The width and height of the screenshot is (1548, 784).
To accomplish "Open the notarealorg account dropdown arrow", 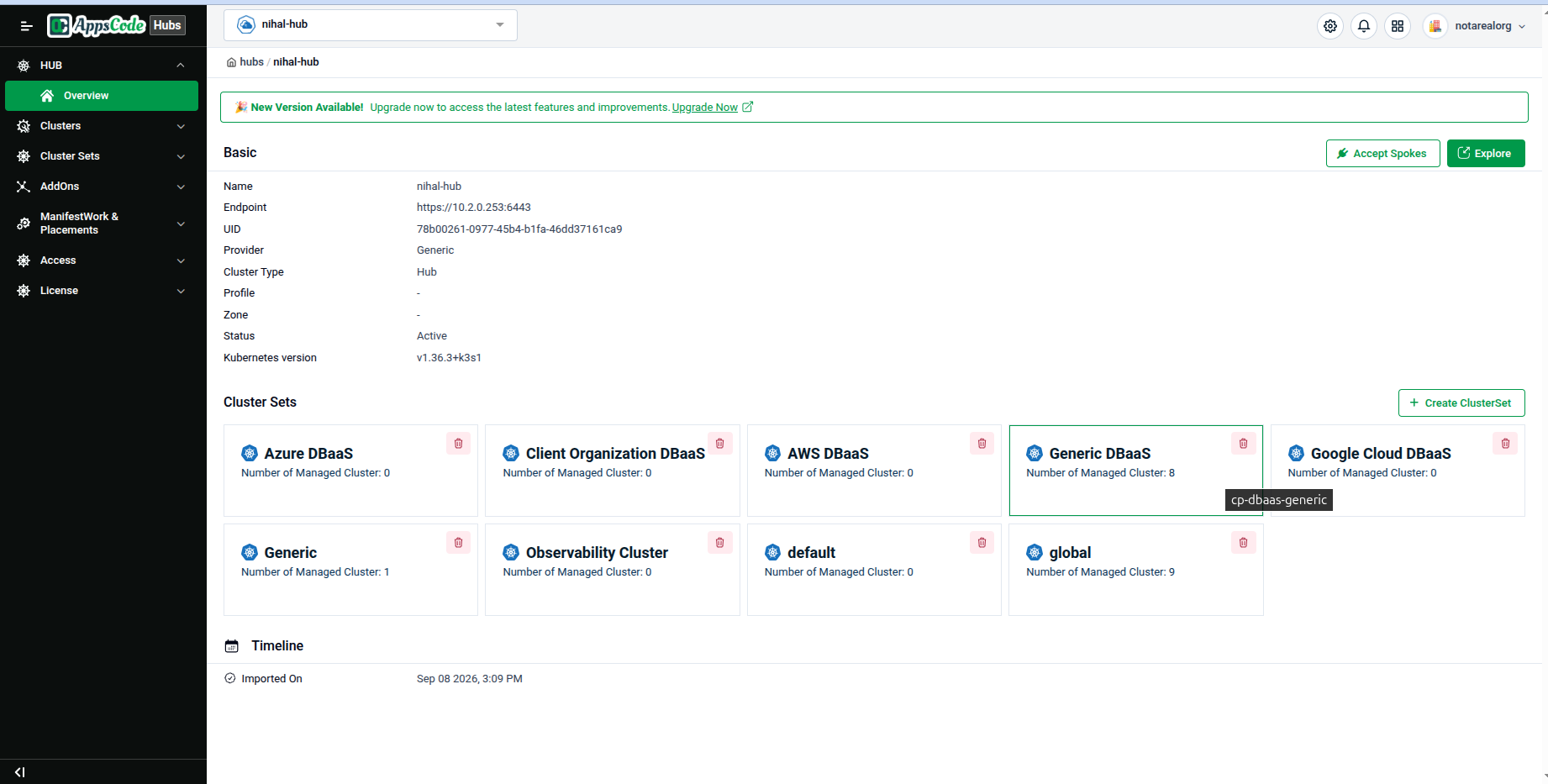I will (1522, 27).
